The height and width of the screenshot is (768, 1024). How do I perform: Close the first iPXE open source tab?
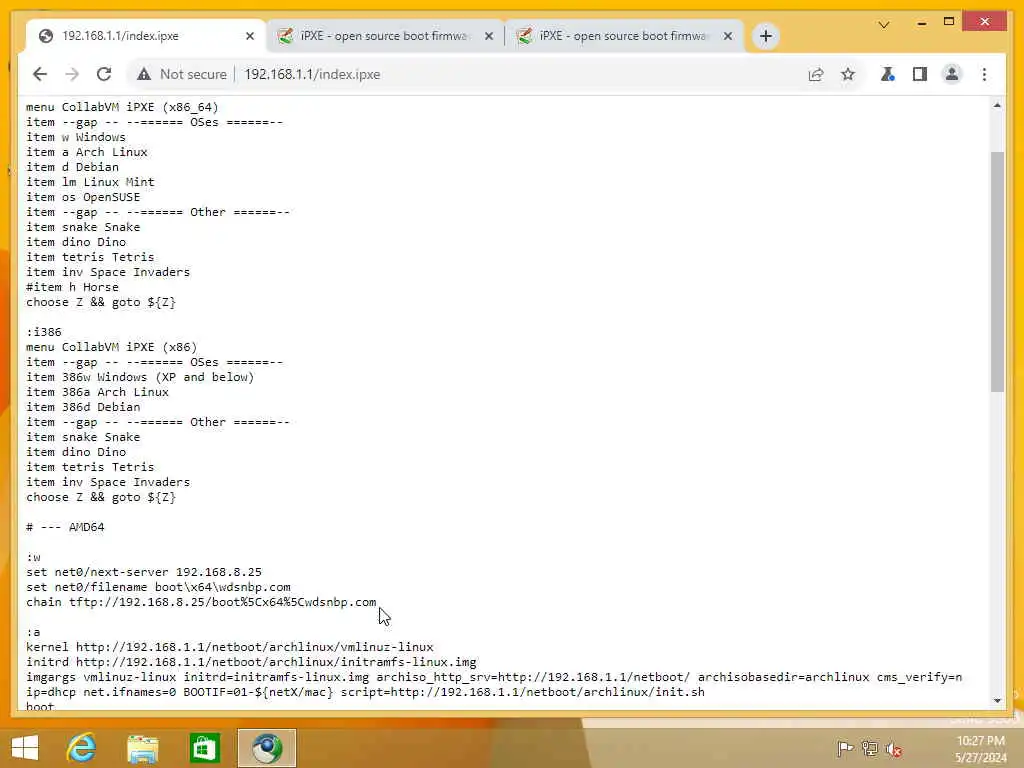488,36
